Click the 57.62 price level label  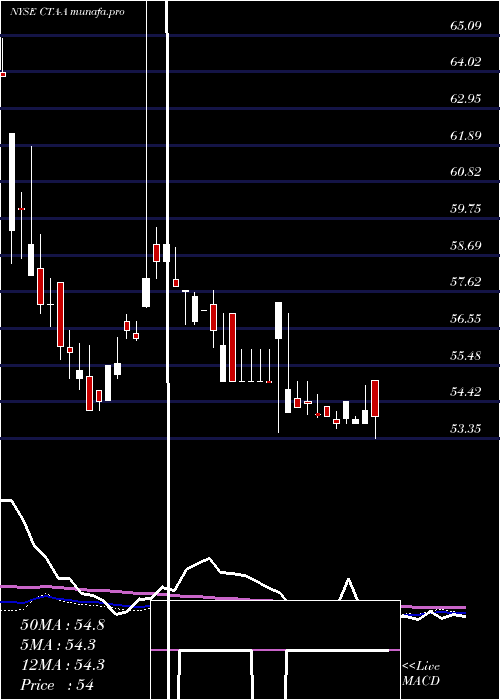[466, 282]
